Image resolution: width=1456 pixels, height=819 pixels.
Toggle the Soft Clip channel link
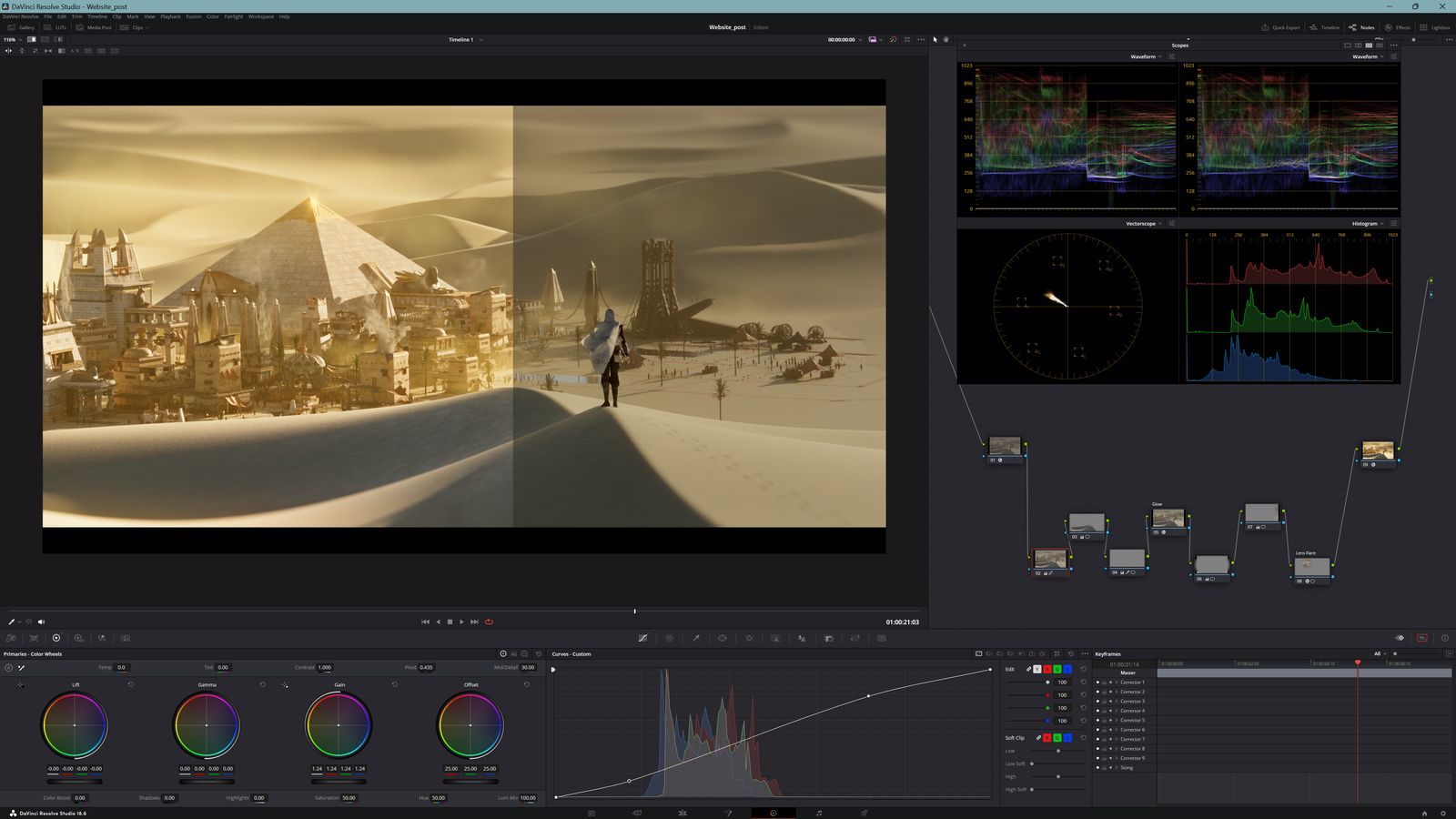[x=1038, y=738]
